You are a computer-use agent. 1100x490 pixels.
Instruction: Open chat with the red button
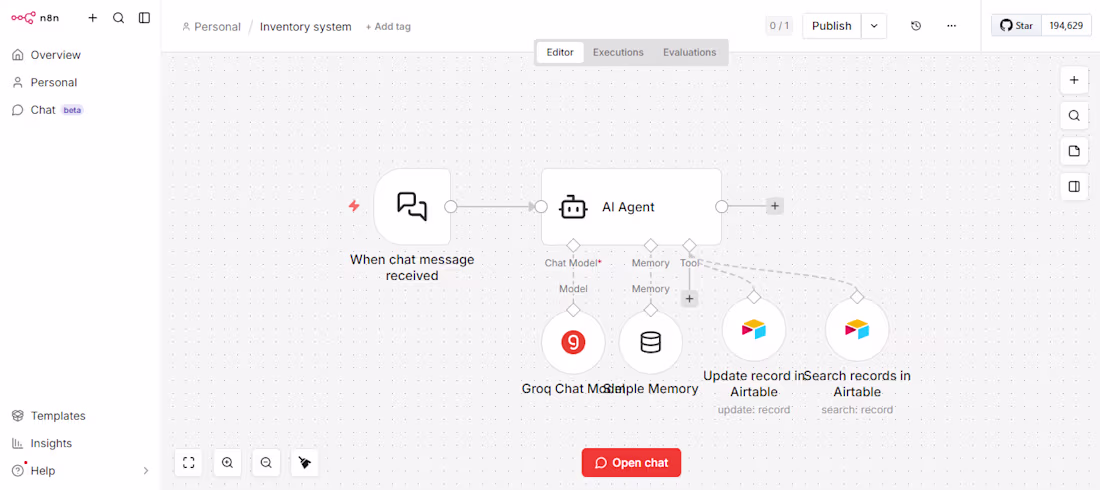click(x=631, y=463)
